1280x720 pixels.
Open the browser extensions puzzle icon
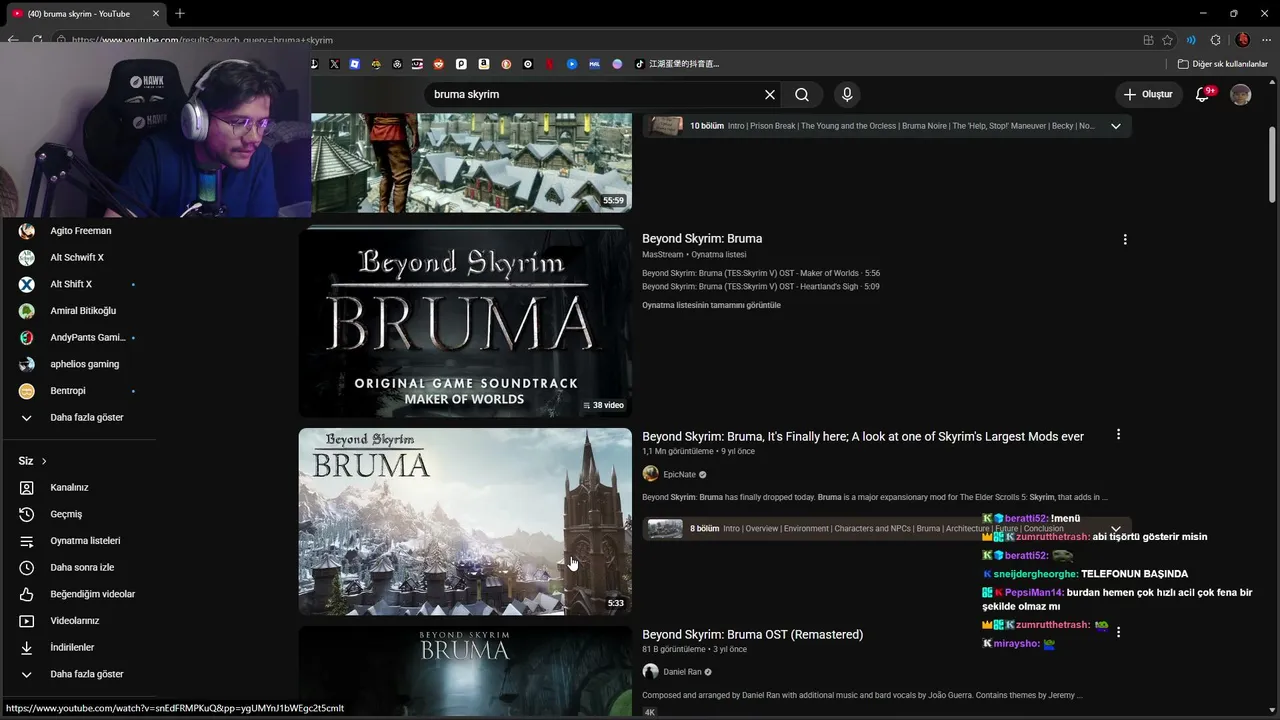point(1215,40)
